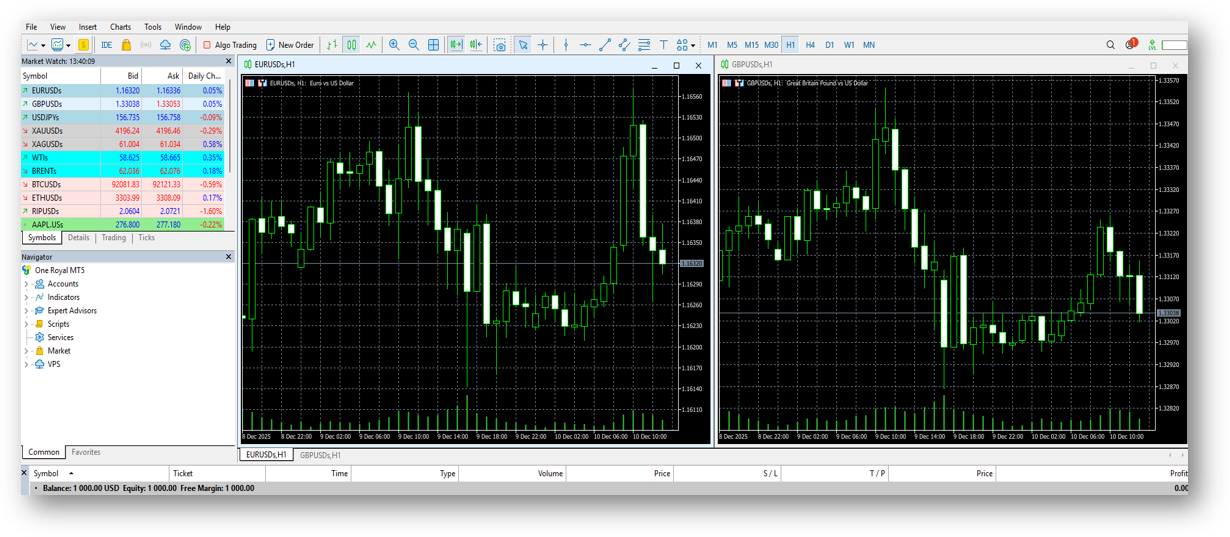Switch to the Ticks tab
The width and height of the screenshot is (1230, 537).
coord(146,238)
